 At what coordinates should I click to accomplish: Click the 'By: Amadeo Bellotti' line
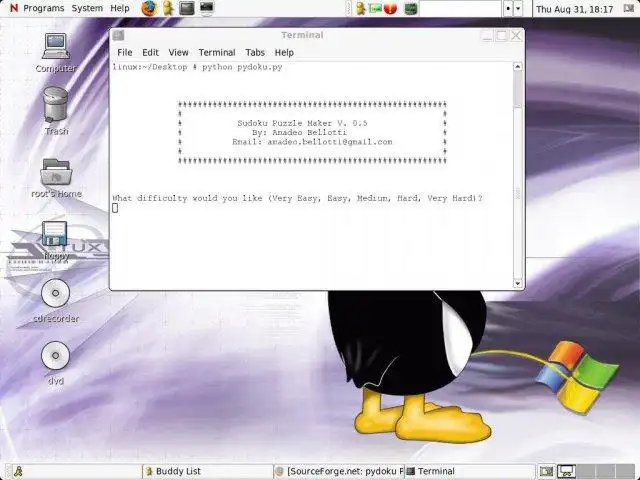click(x=300, y=132)
